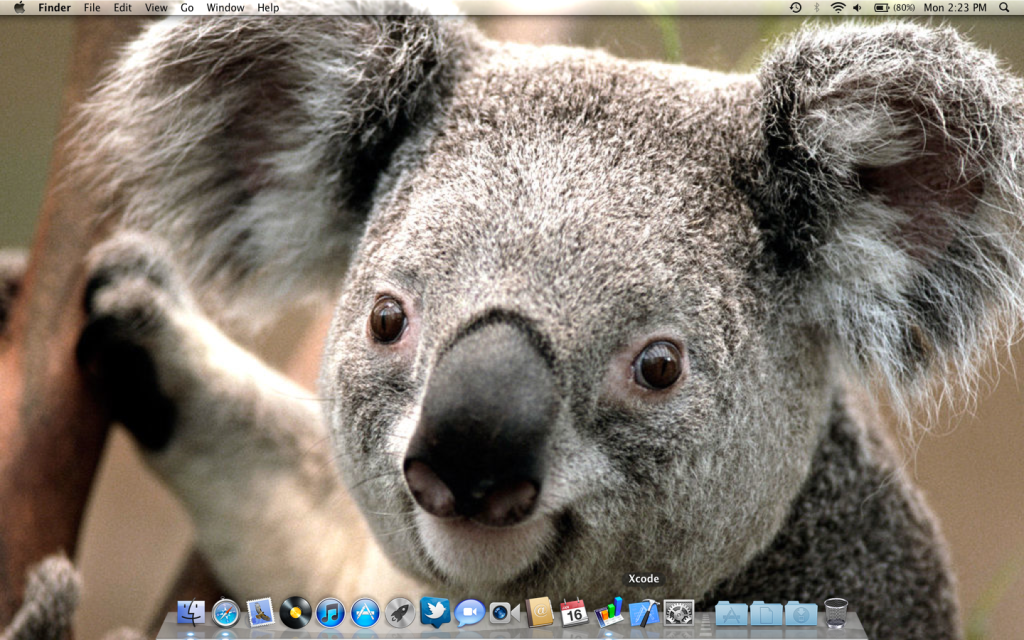The width and height of the screenshot is (1024, 640).
Task: Open the File menu
Action: click(92, 7)
